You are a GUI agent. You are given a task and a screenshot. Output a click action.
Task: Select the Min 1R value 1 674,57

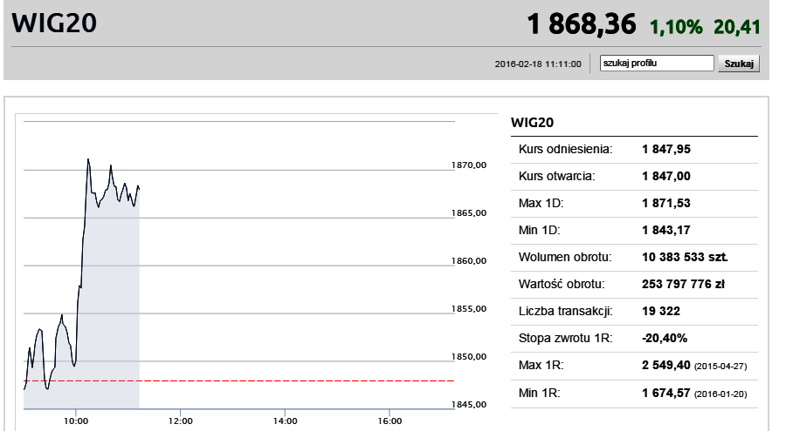(666, 393)
